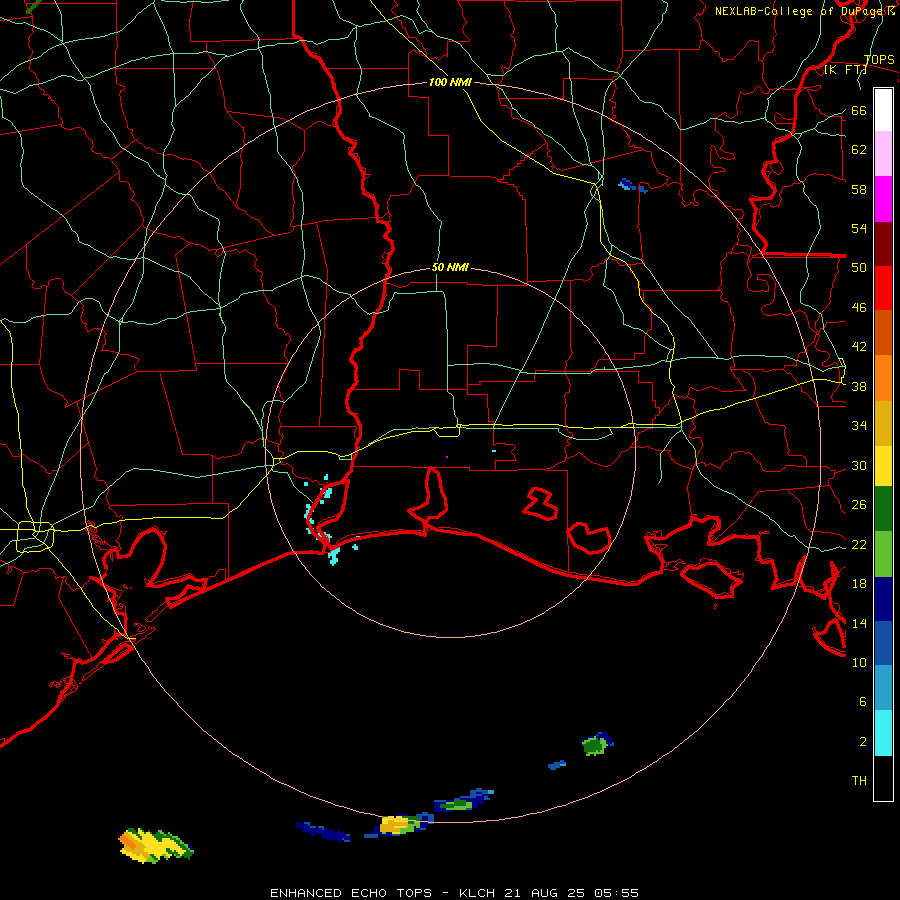
Task: Click the "18" legend value
Action: tap(859, 584)
